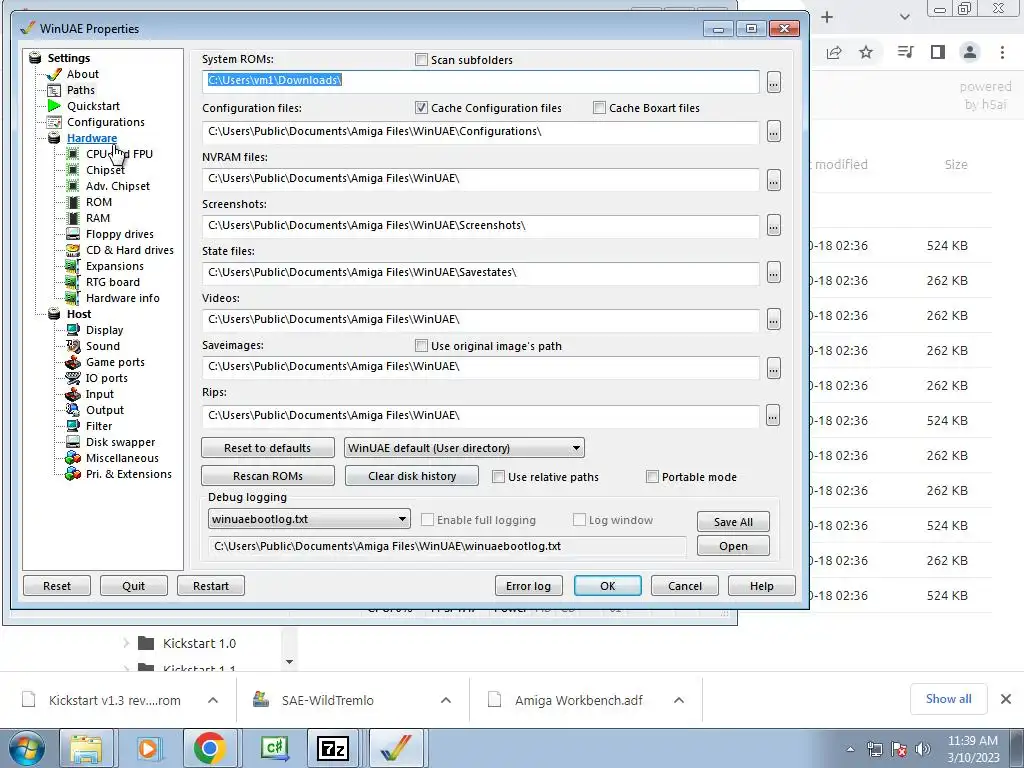Expand the Kickstart 1.0 folder
Screen dimensions: 1024x768
click(x=126, y=643)
